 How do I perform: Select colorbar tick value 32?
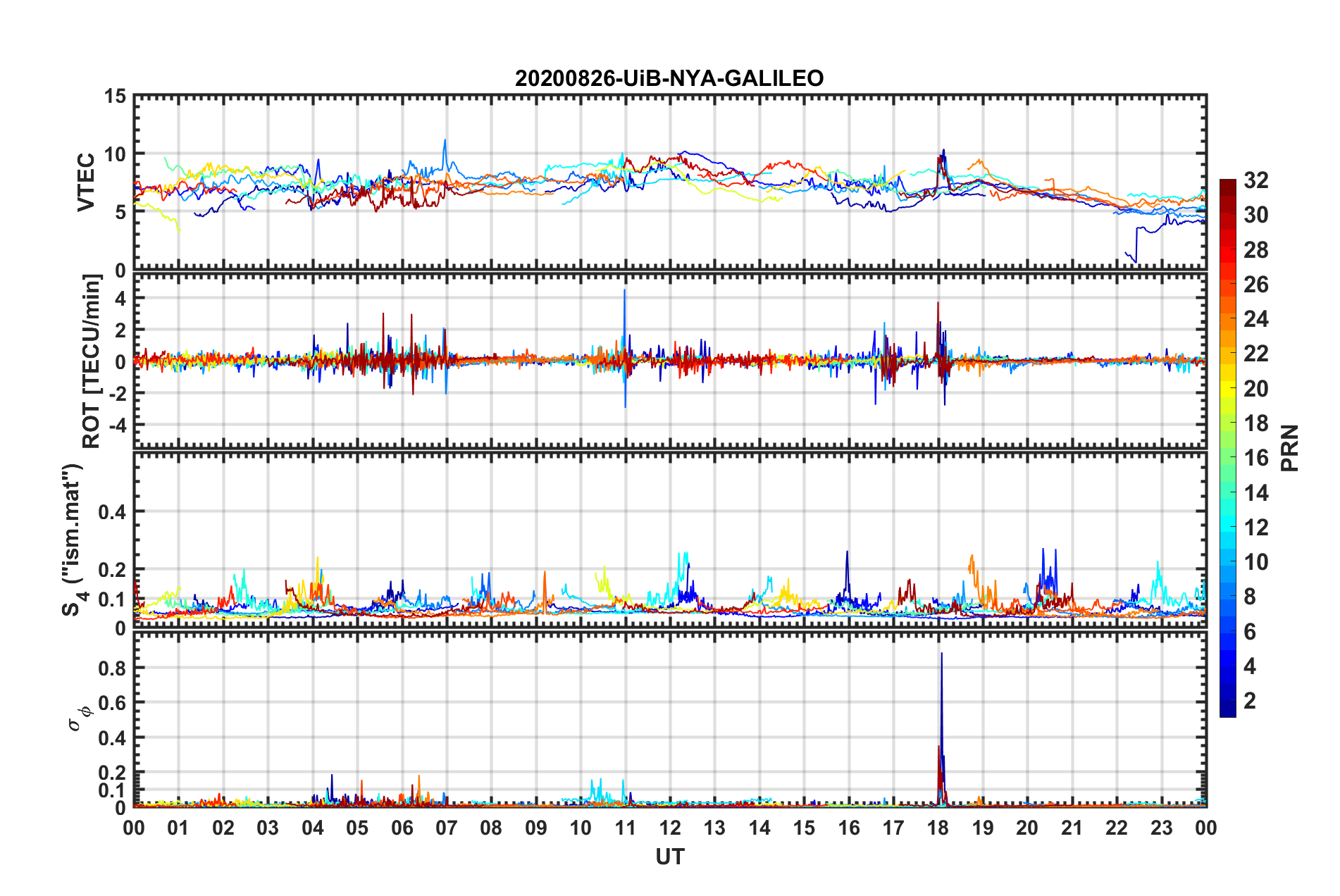pyautogui.click(x=1255, y=180)
